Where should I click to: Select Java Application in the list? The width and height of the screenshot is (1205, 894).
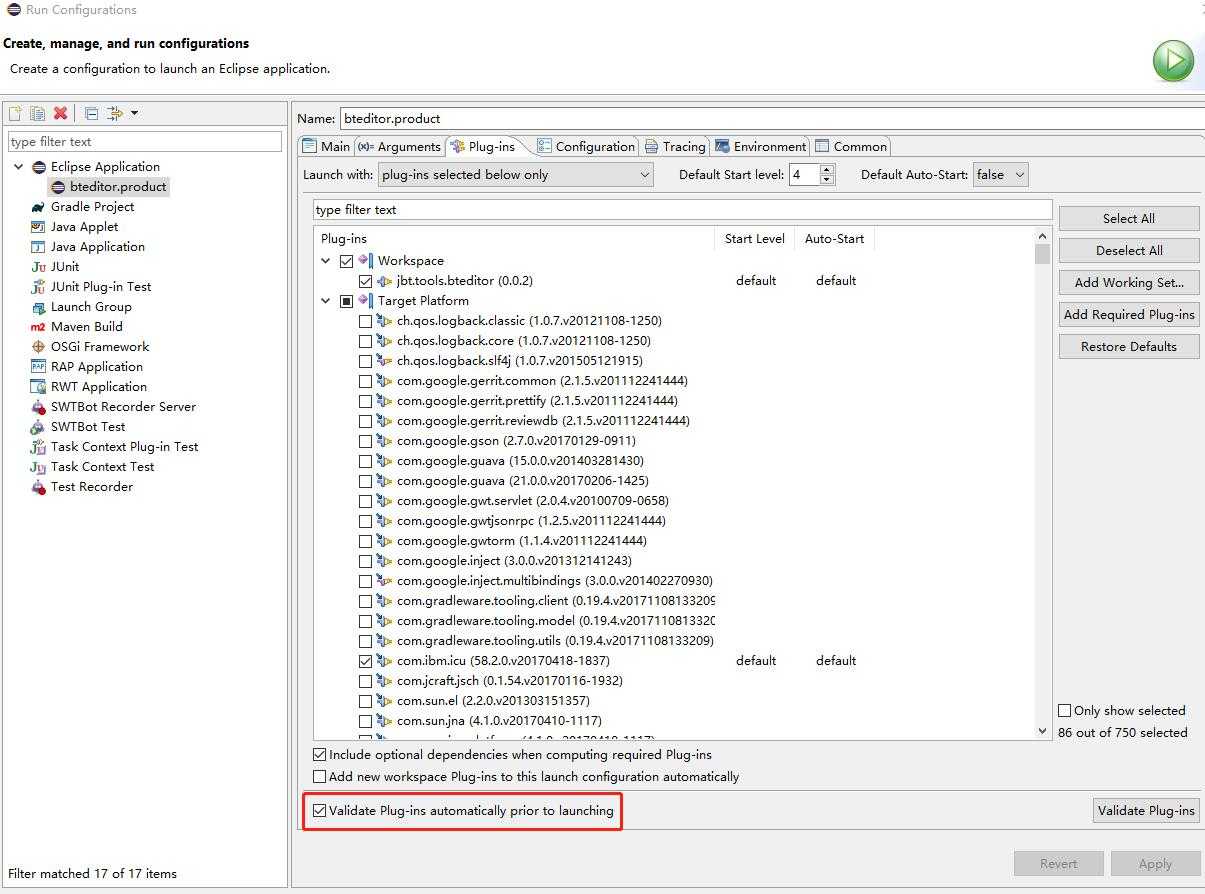(x=97, y=247)
